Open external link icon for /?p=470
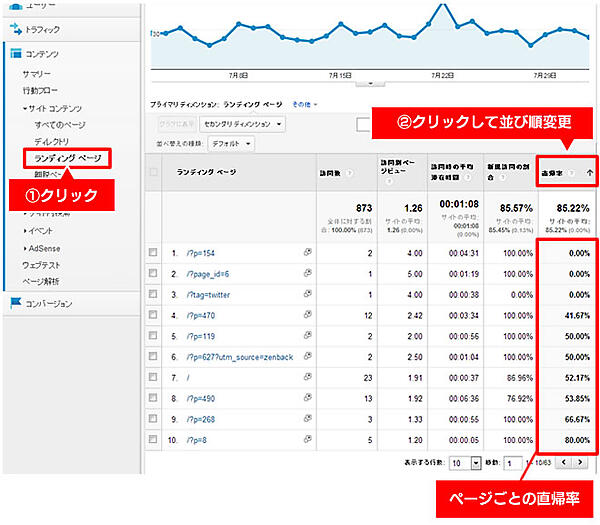The width and height of the screenshot is (600, 525). (308, 314)
